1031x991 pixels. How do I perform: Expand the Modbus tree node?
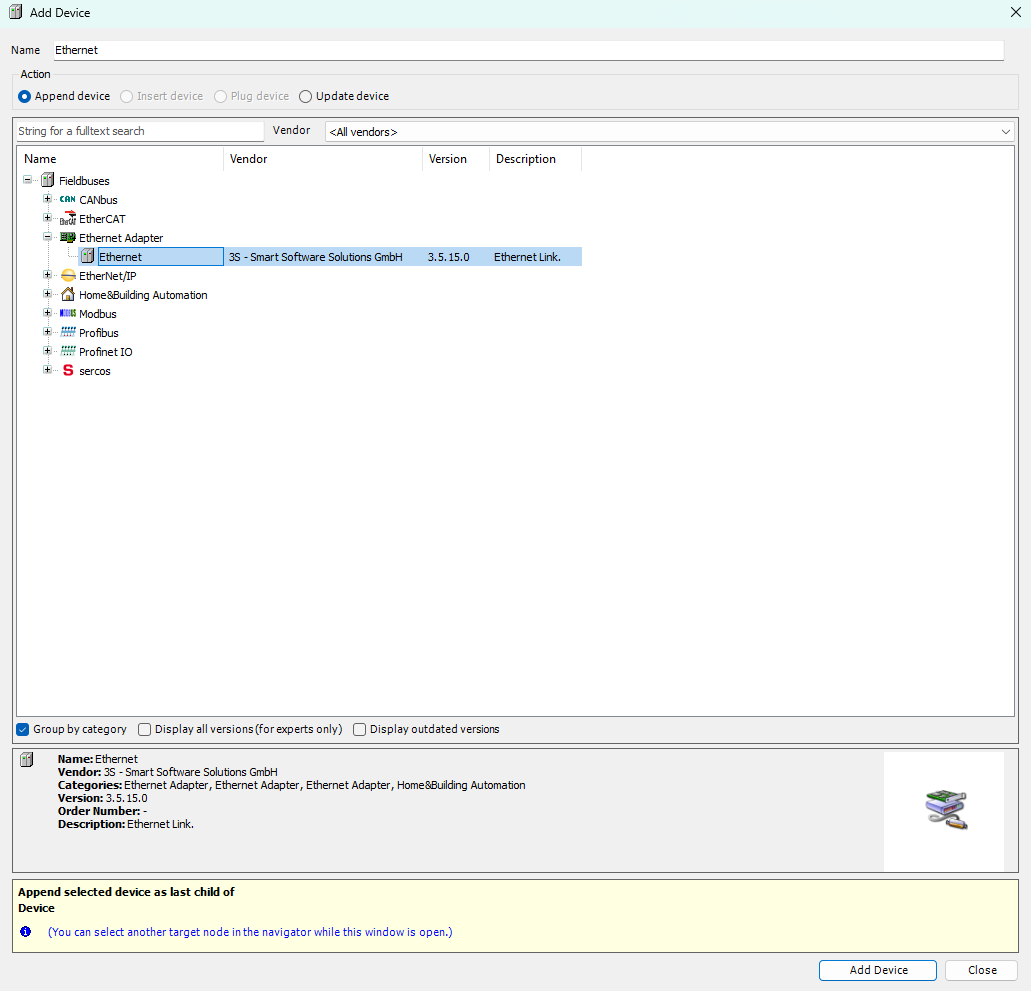click(x=47, y=313)
